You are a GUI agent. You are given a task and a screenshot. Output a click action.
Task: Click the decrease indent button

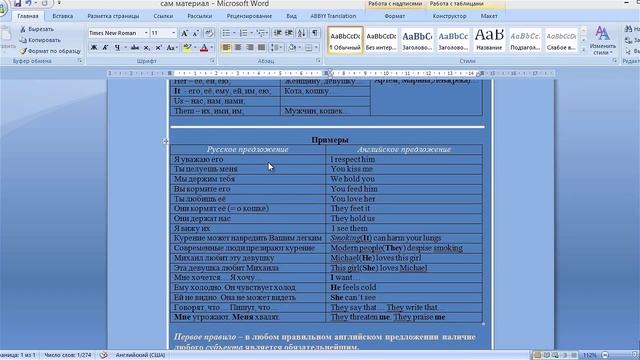pyautogui.click(x=278, y=33)
